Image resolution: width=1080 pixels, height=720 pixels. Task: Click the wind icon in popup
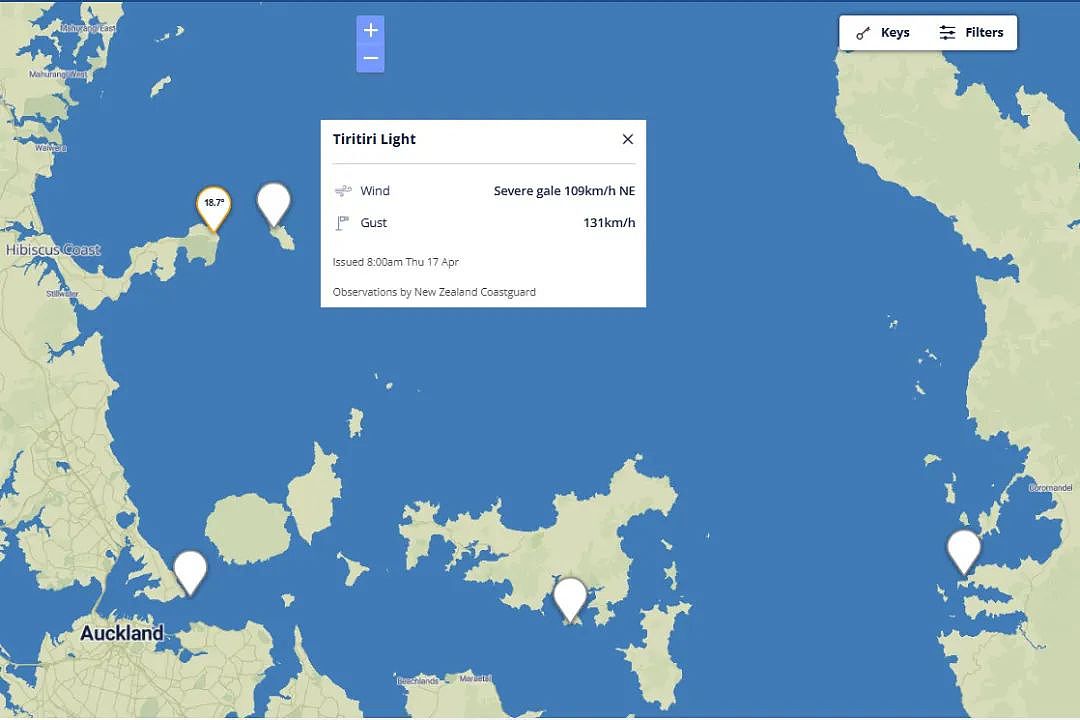(342, 191)
